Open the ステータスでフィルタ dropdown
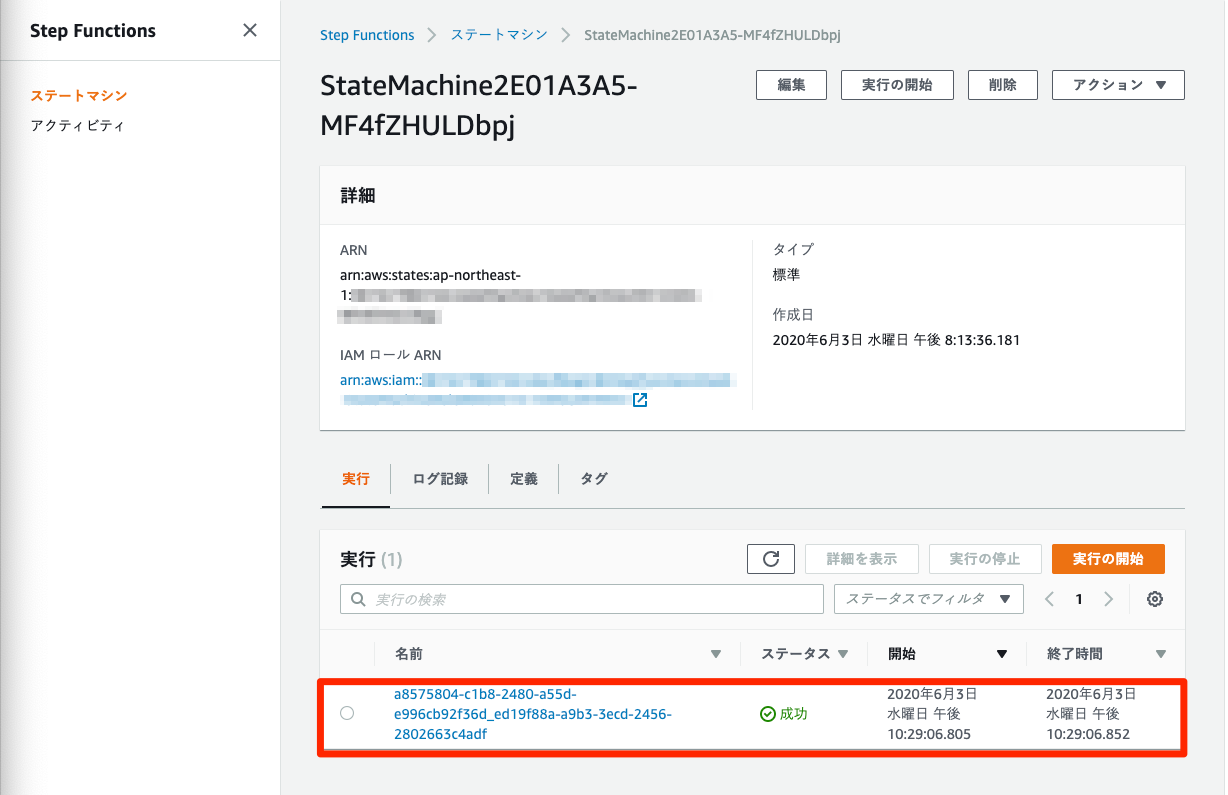Screen dimensions: 1228x795 point(929,599)
